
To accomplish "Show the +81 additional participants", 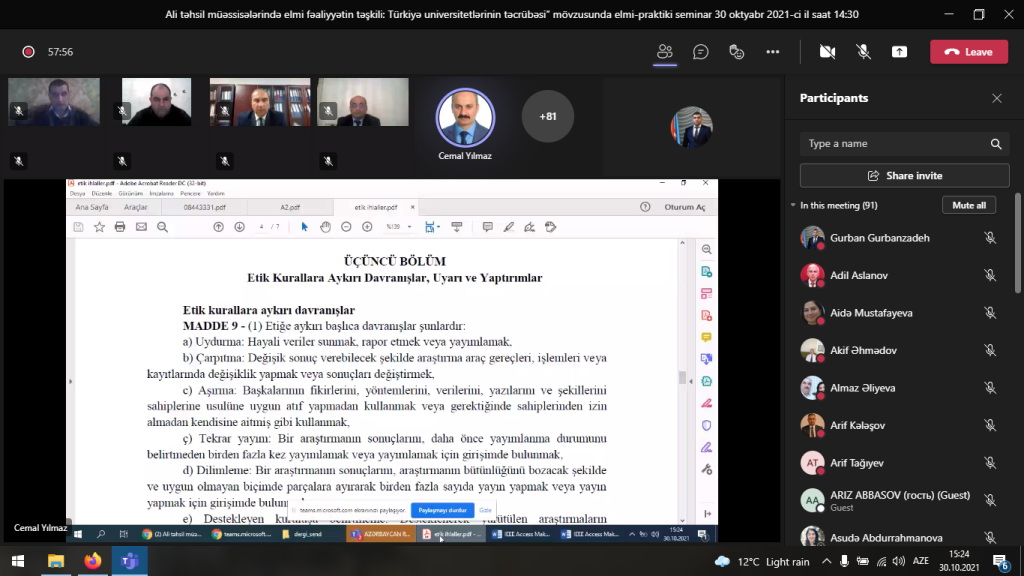I will (x=547, y=116).
